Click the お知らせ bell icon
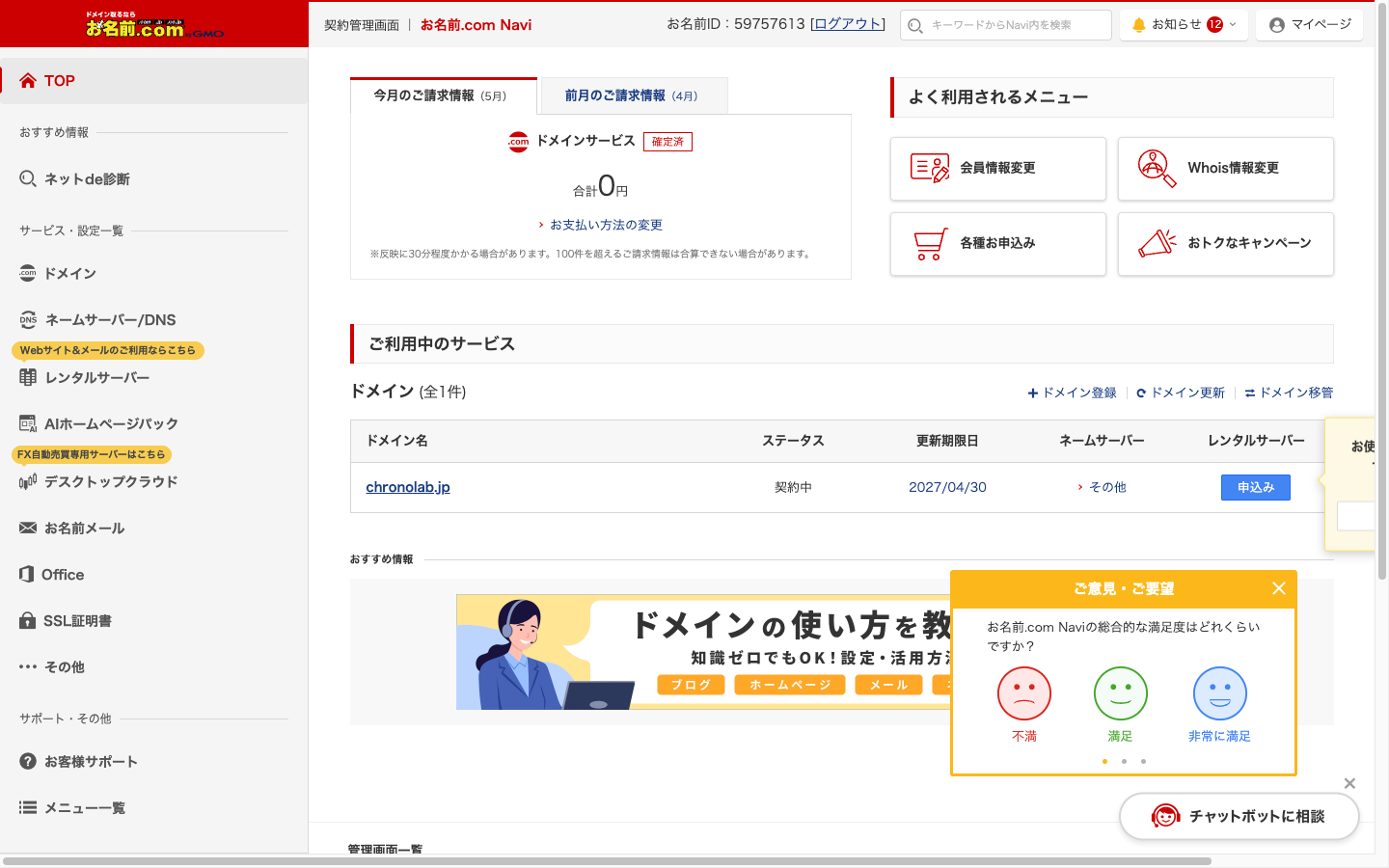1389x868 pixels. [x=1139, y=24]
